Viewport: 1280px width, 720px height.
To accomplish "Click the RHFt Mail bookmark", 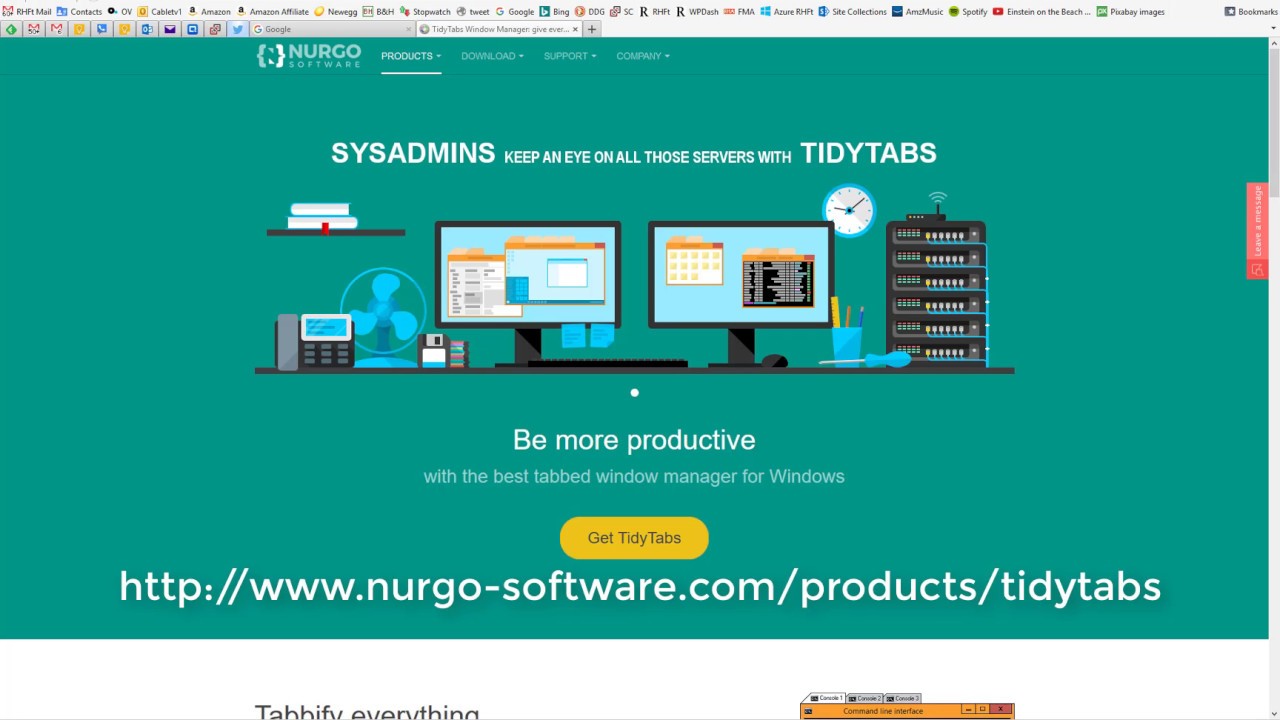I will [x=27, y=11].
